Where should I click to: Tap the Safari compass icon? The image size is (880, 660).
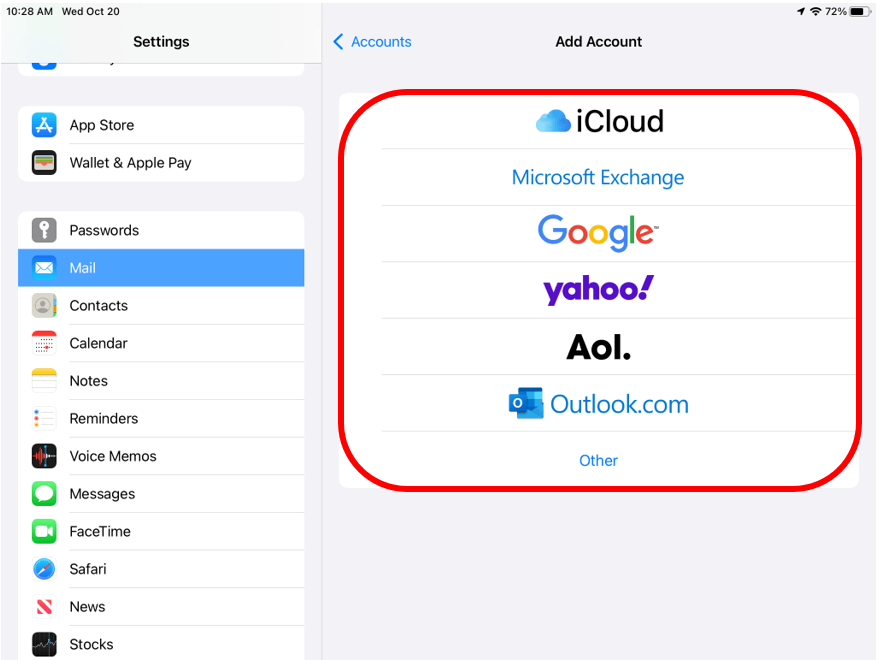click(44, 569)
